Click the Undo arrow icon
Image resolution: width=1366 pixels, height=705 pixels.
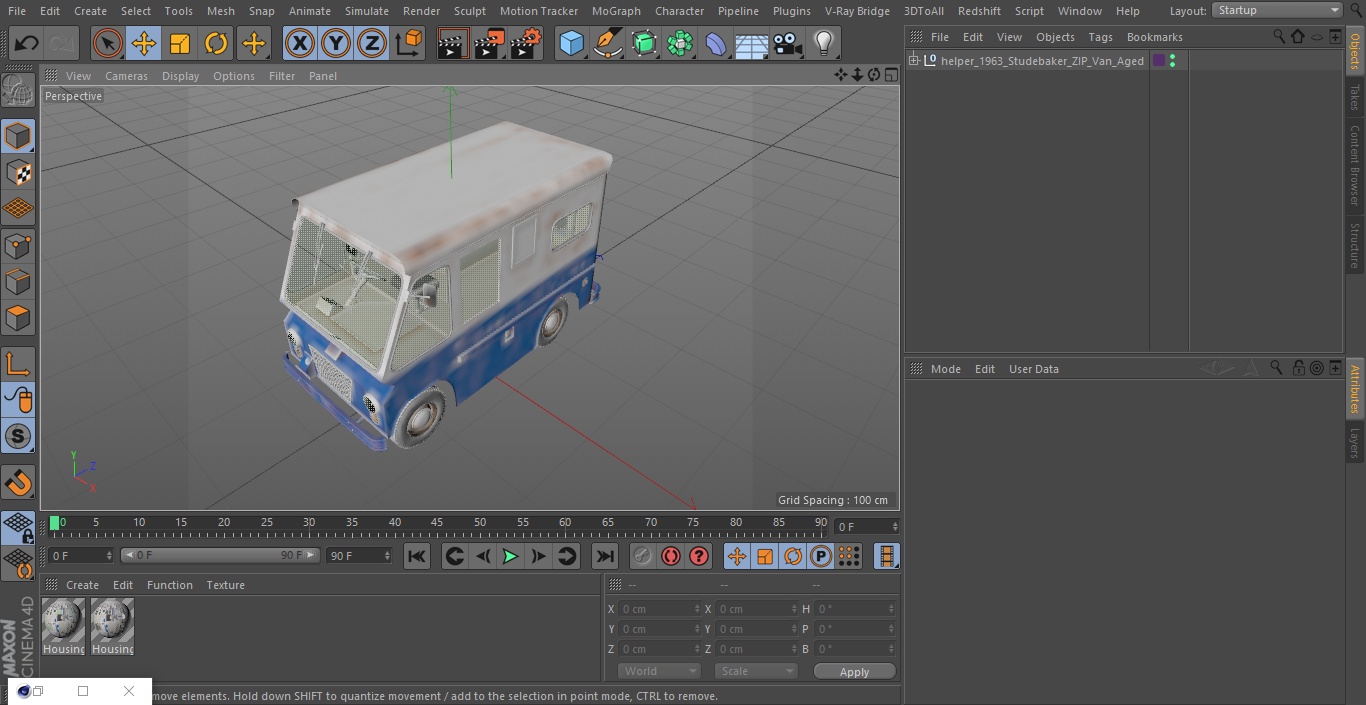(27, 43)
